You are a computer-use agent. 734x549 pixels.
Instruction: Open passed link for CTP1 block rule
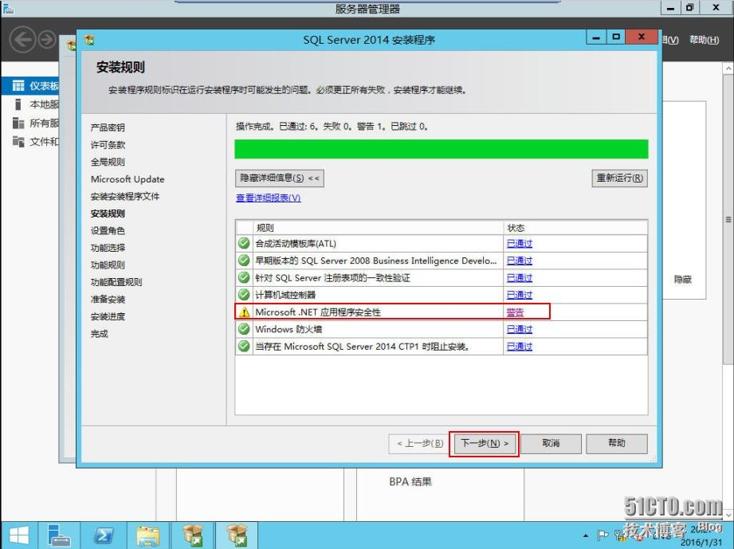coord(520,346)
